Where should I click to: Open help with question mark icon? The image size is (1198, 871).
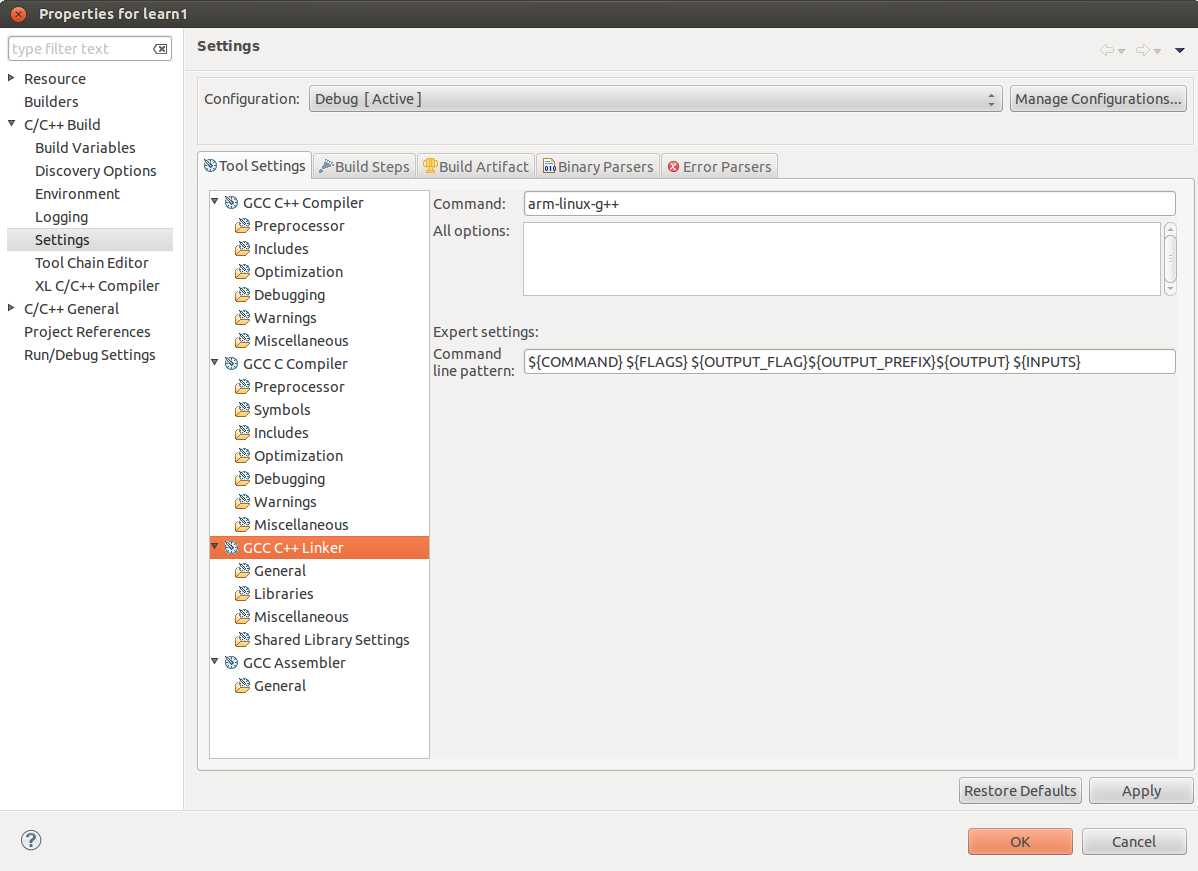(x=31, y=840)
